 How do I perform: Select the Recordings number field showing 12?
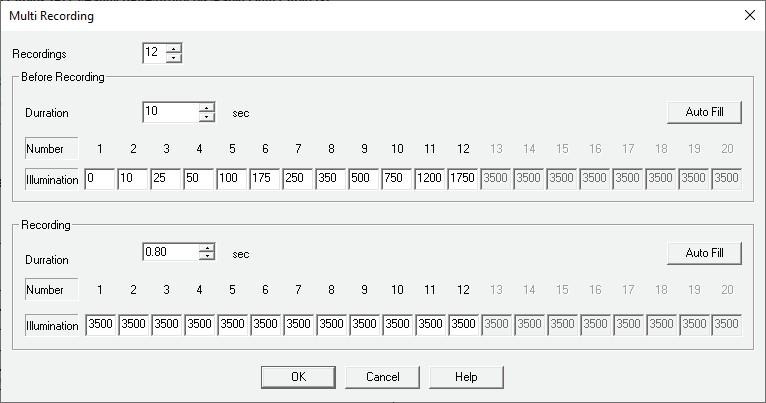coord(153,53)
